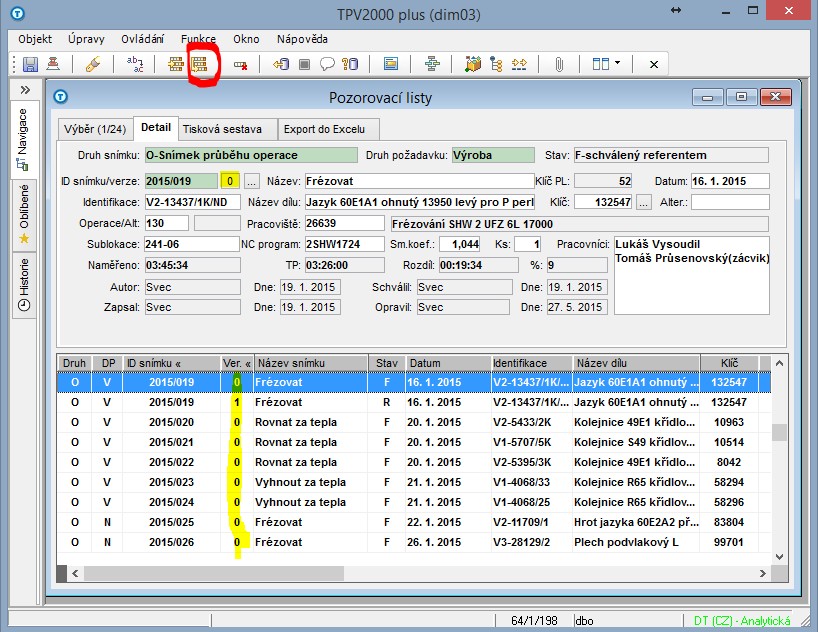Click the question mark database help icon

[x=350, y=64]
